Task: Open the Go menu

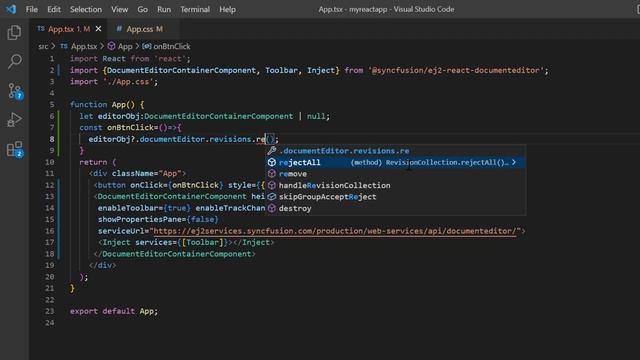Action: tap(142, 9)
